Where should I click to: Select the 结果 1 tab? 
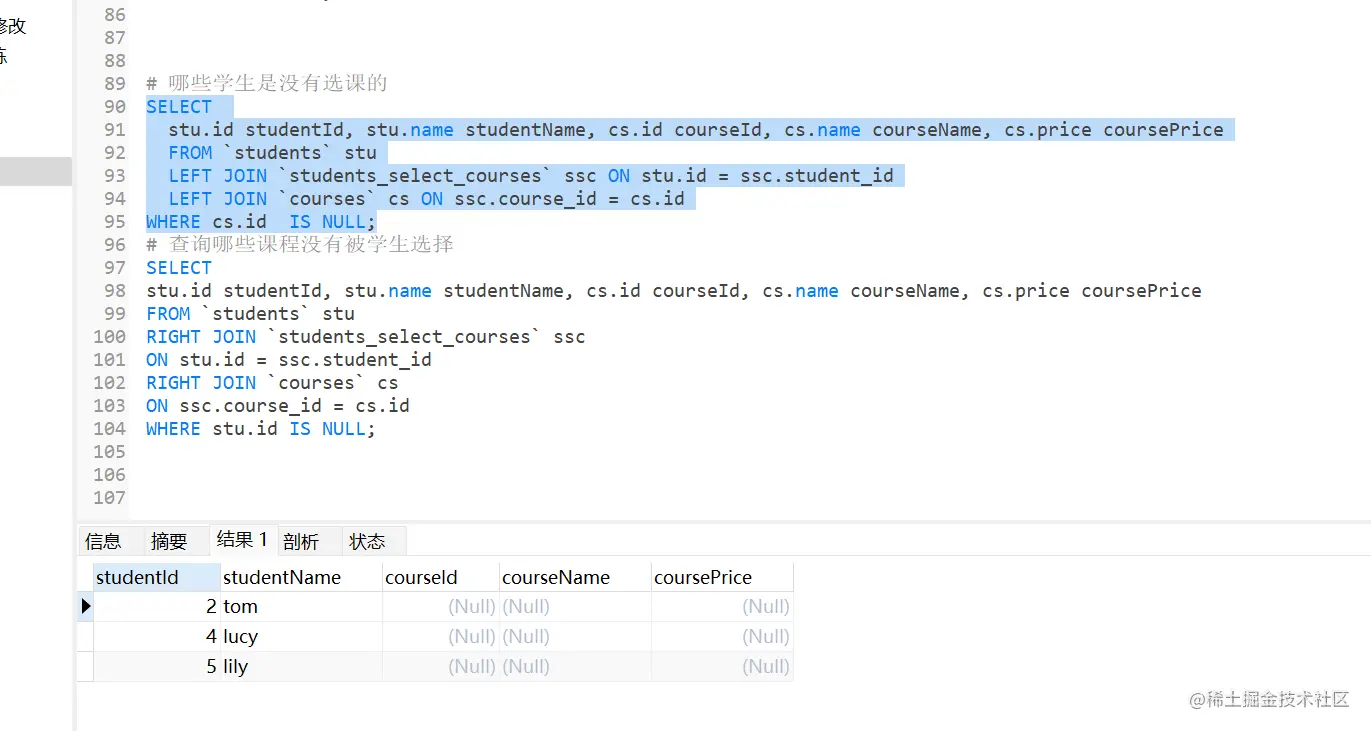click(x=242, y=540)
